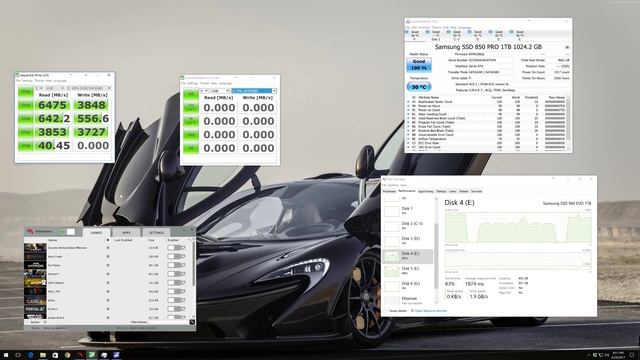Select first disk status icon in CrystalDiskInfo
640x360 pixels.
(415, 35)
